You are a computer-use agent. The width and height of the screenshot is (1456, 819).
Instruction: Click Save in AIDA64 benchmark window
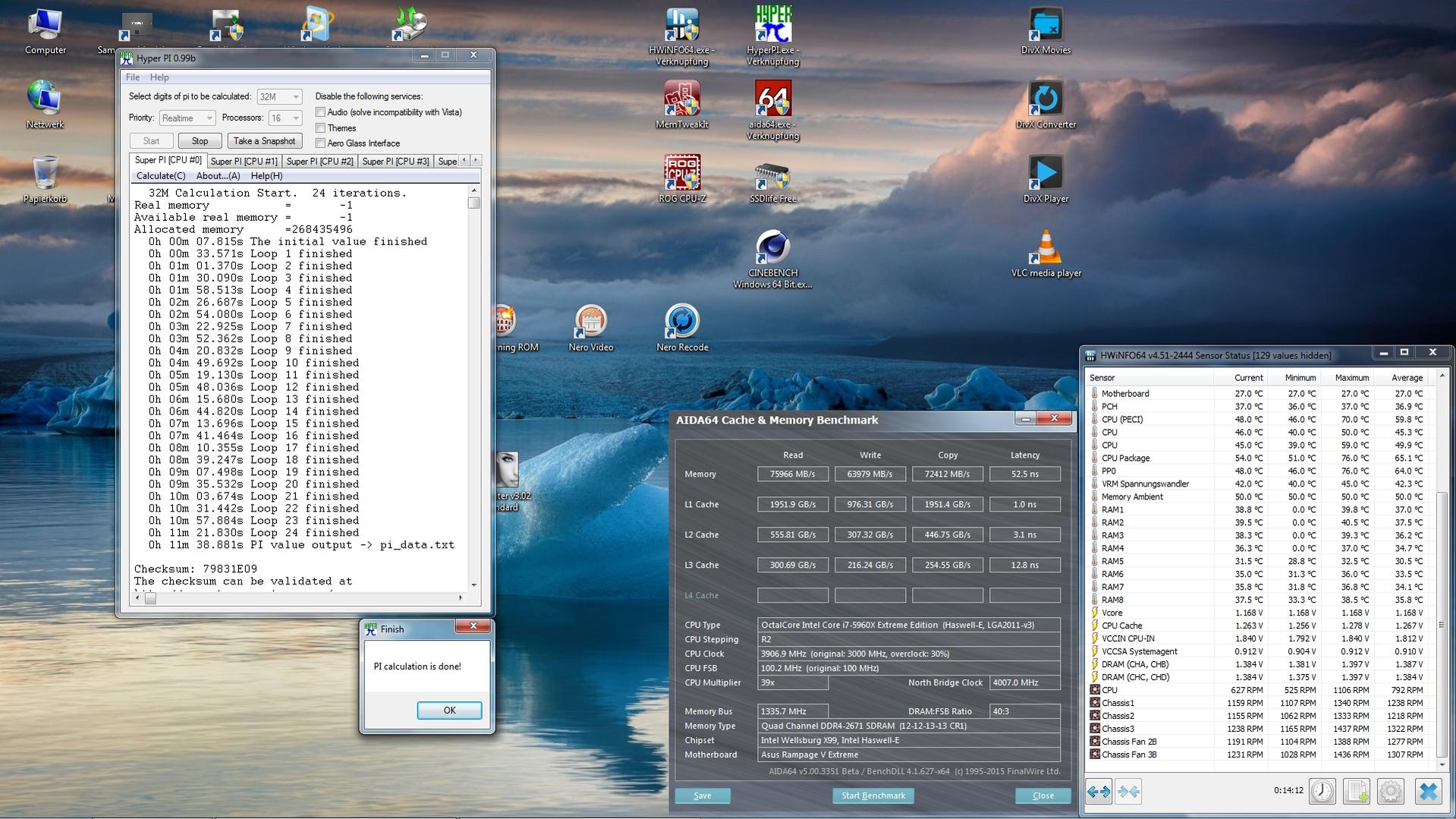pos(703,795)
